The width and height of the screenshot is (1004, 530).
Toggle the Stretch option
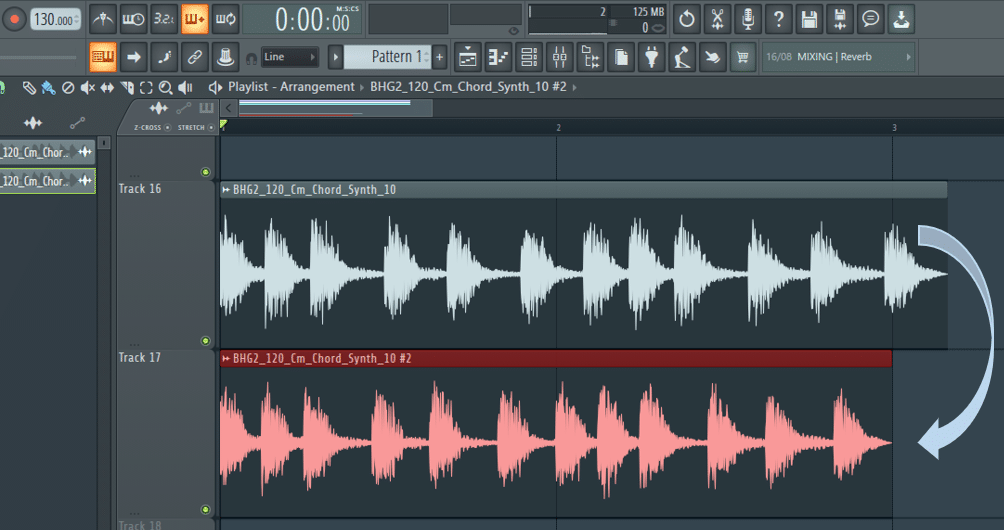coord(190,128)
